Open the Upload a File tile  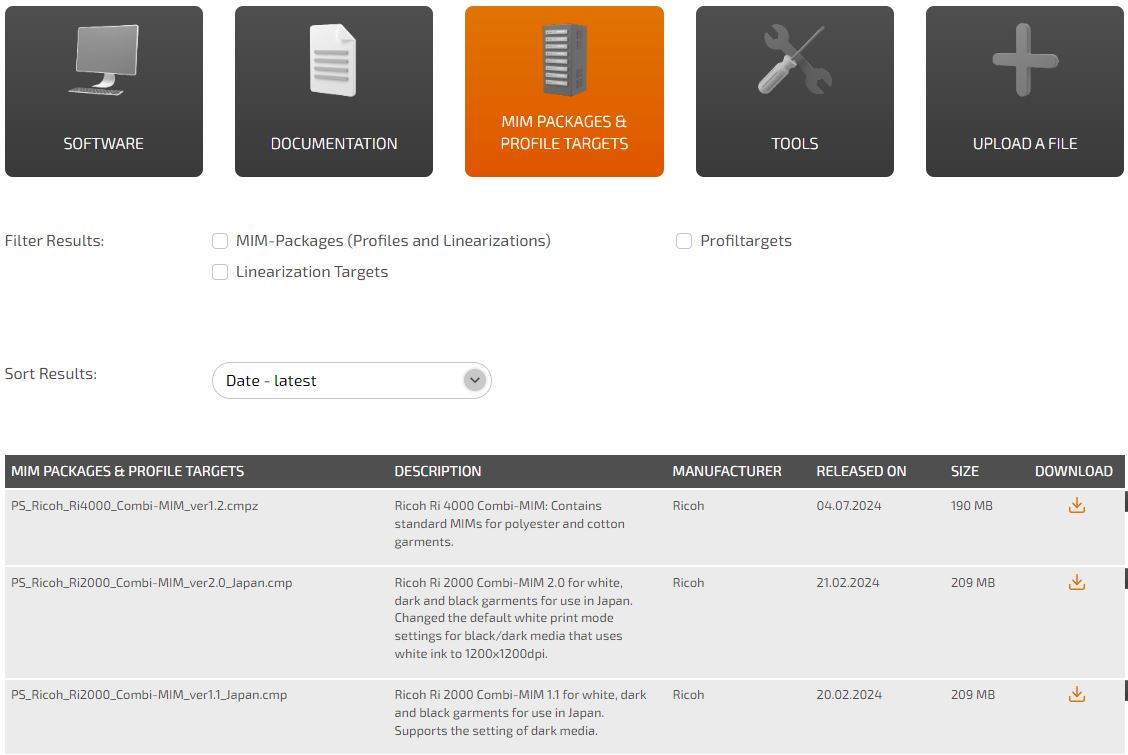(x=1025, y=91)
